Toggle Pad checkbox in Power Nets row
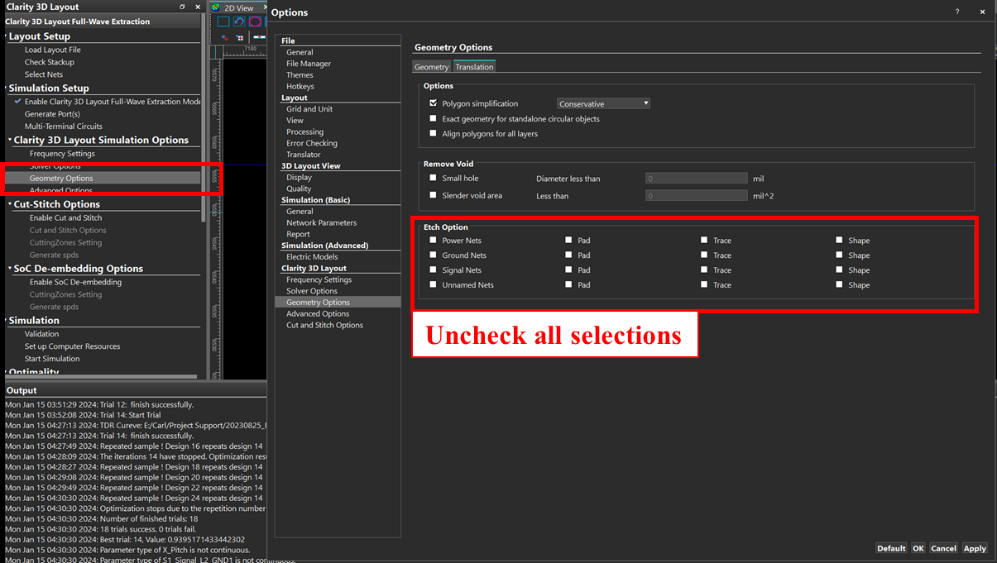The height and width of the screenshot is (563, 997). pos(568,240)
